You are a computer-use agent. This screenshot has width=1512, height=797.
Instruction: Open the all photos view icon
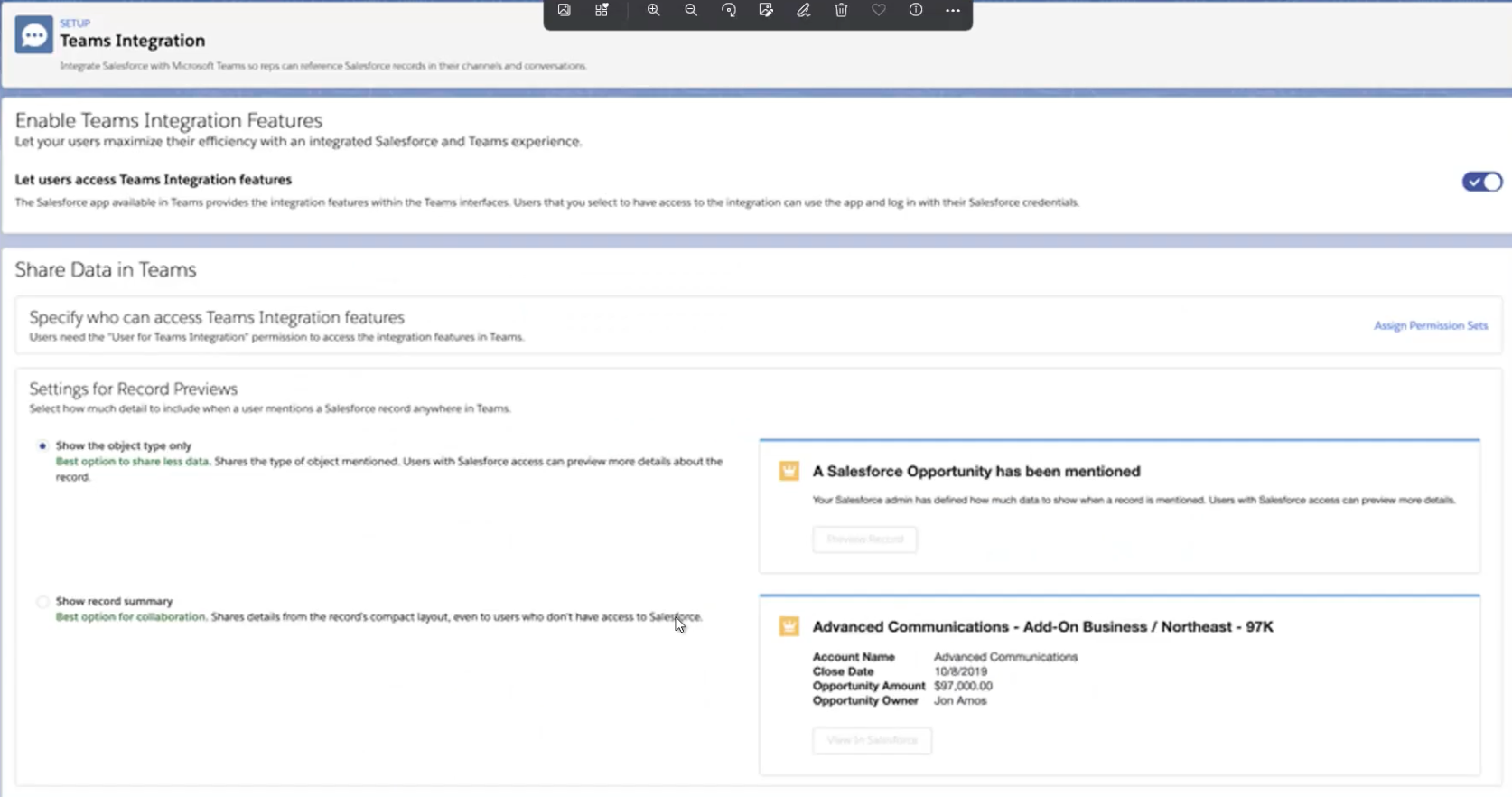(564, 10)
